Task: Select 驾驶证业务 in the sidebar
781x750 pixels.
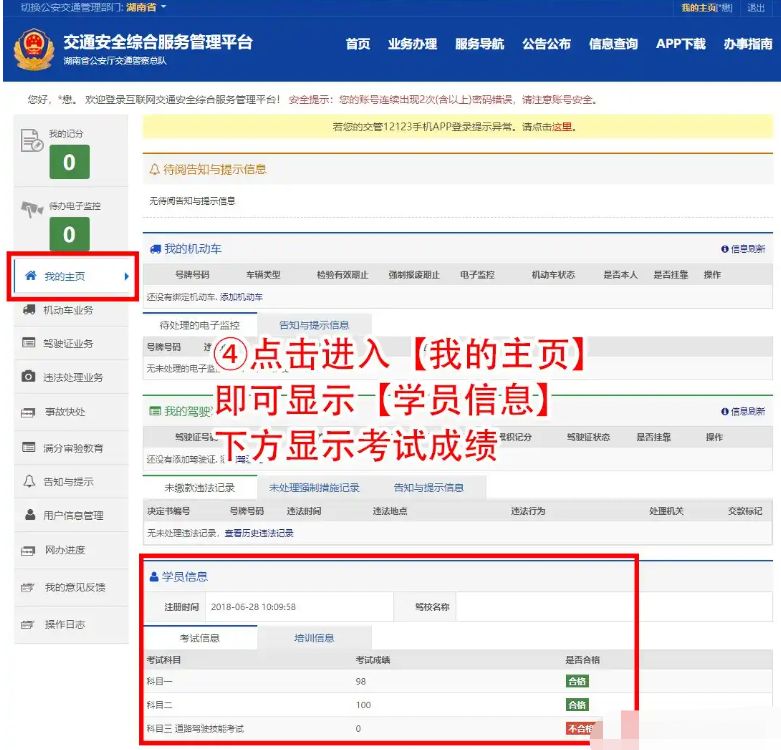Action: point(71,343)
